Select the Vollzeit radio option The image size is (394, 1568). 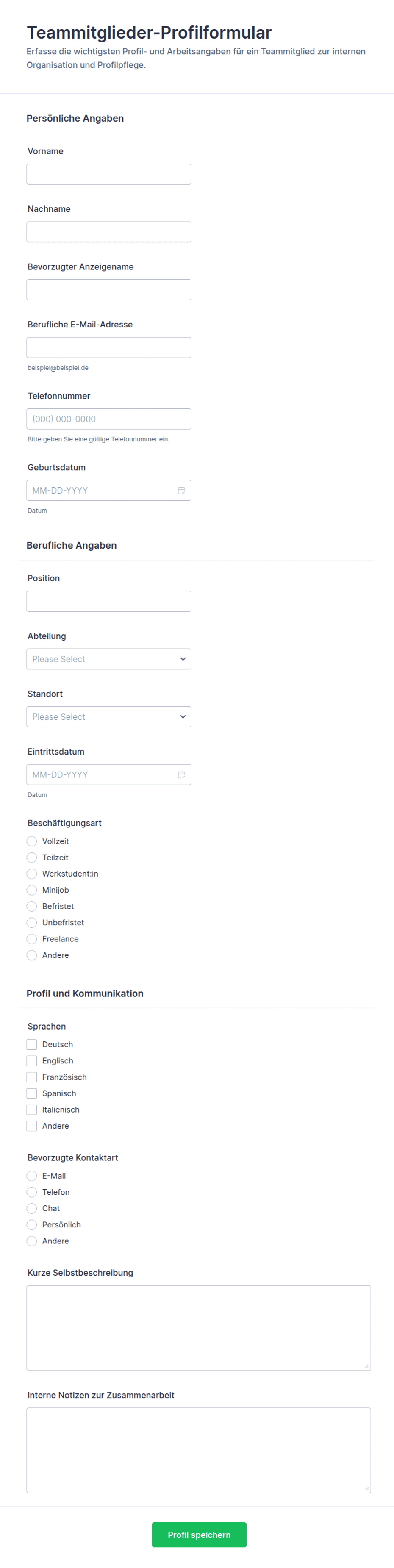[32, 841]
